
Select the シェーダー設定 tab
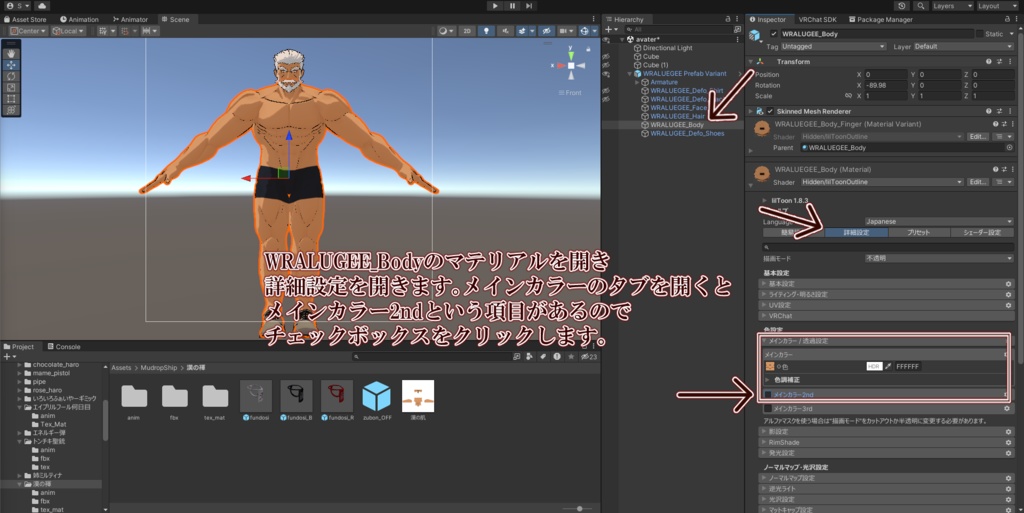click(x=982, y=232)
